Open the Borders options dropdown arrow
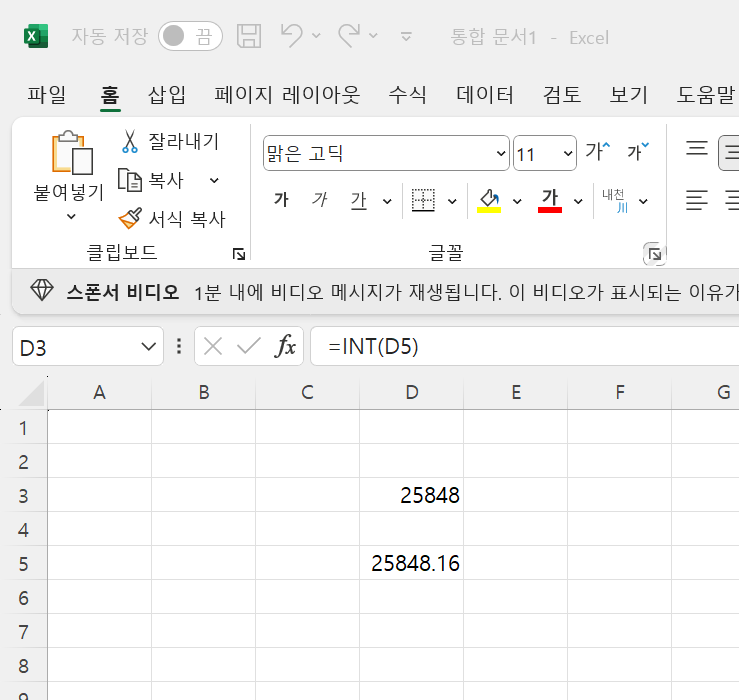This screenshot has width=739, height=700. pyautogui.click(x=452, y=202)
